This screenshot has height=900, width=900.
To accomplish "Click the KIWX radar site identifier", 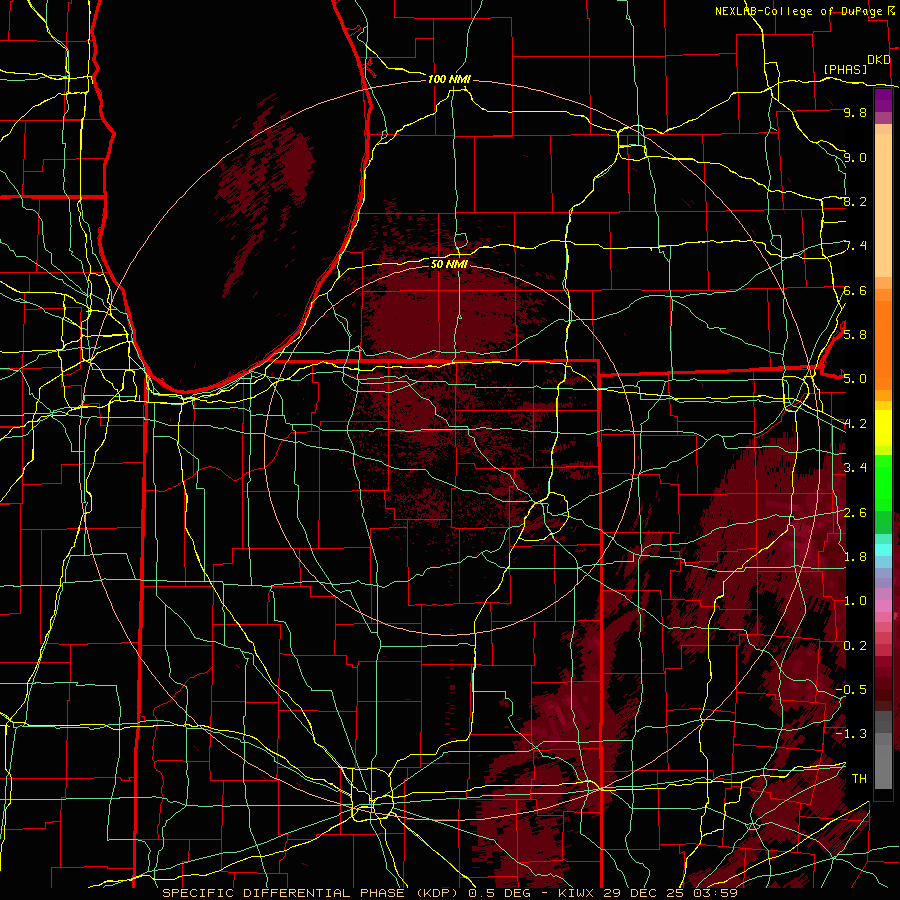I will [x=576, y=893].
